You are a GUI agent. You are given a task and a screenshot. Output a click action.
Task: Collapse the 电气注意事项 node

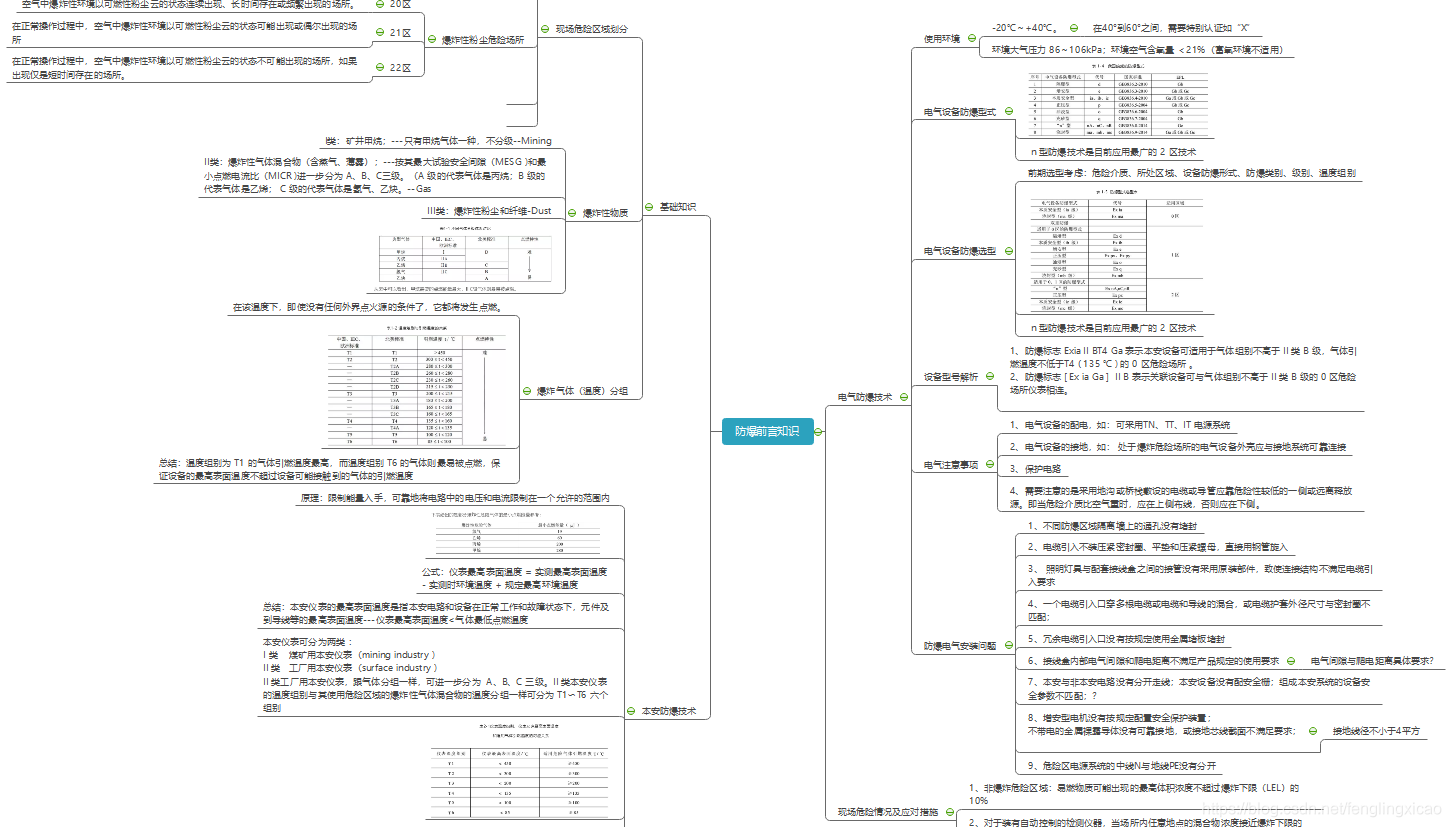pos(989,465)
